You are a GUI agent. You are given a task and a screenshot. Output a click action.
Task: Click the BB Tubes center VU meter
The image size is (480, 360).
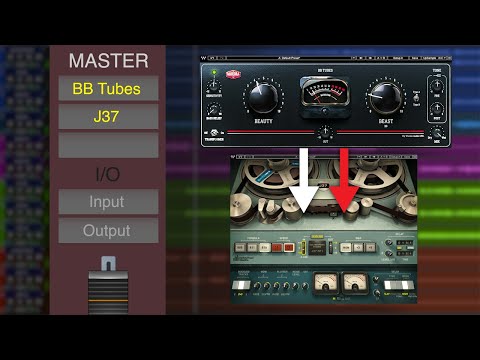coord(325,91)
